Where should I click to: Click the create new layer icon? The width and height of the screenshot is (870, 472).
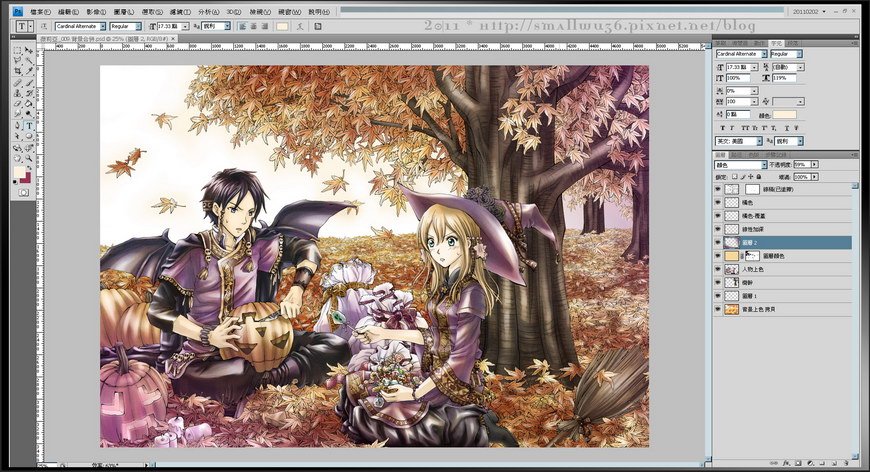coord(834,463)
